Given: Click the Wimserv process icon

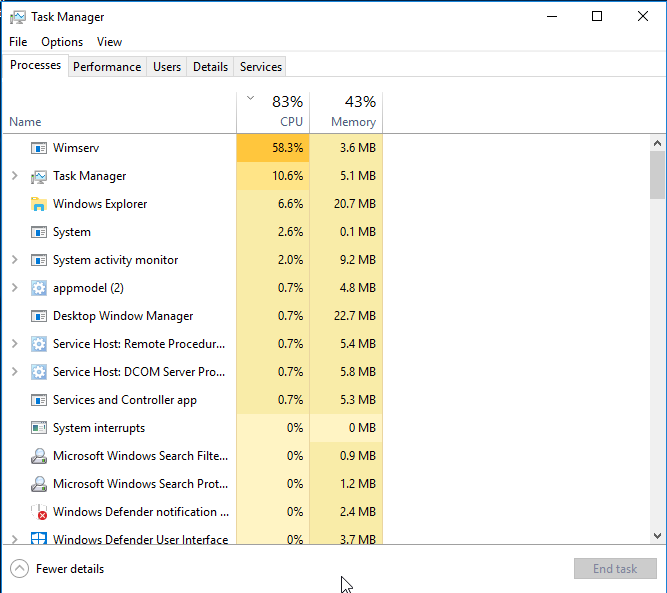Looking at the screenshot, I should [39, 148].
